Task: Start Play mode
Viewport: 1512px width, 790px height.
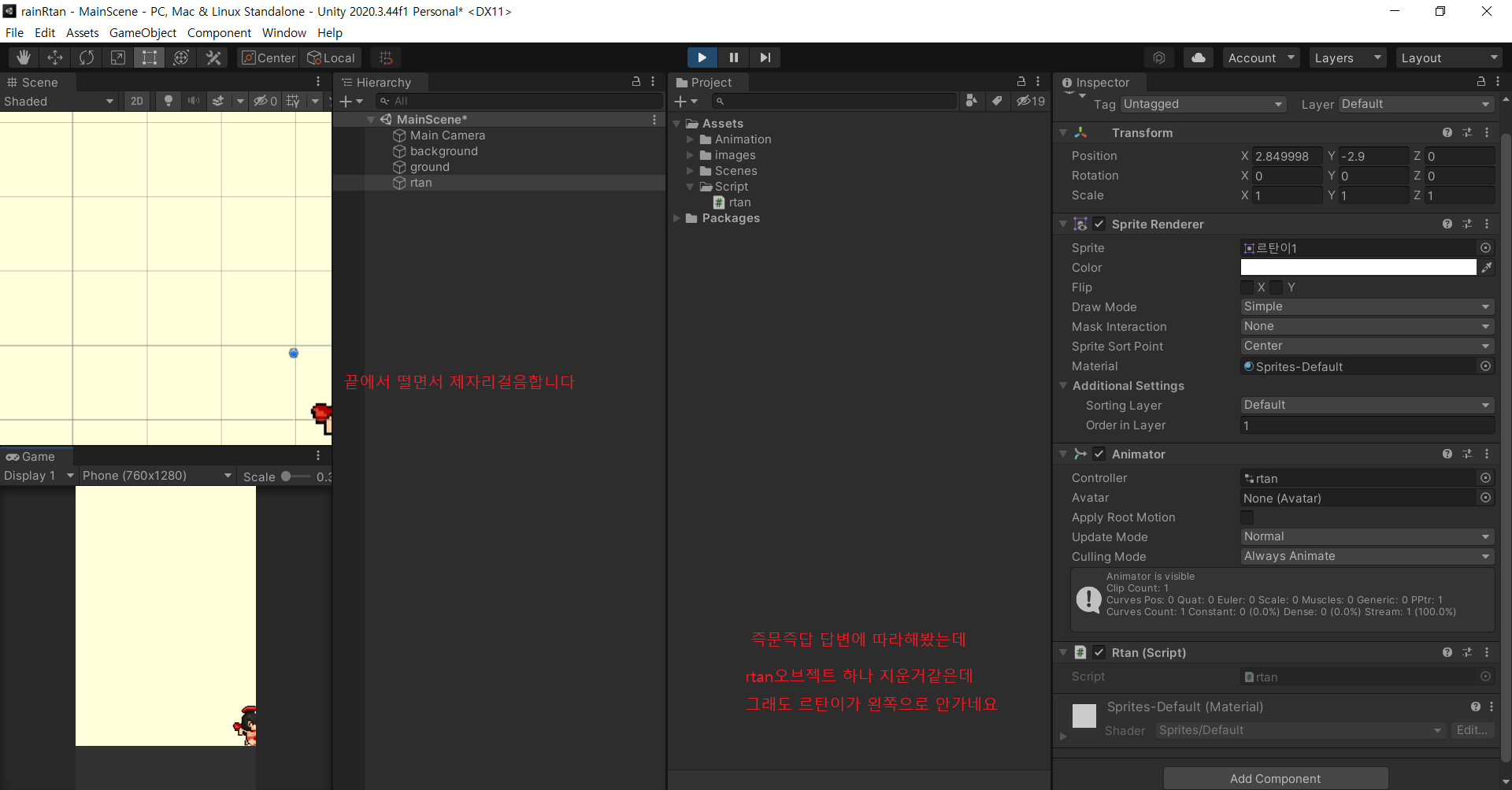Action: (702, 57)
